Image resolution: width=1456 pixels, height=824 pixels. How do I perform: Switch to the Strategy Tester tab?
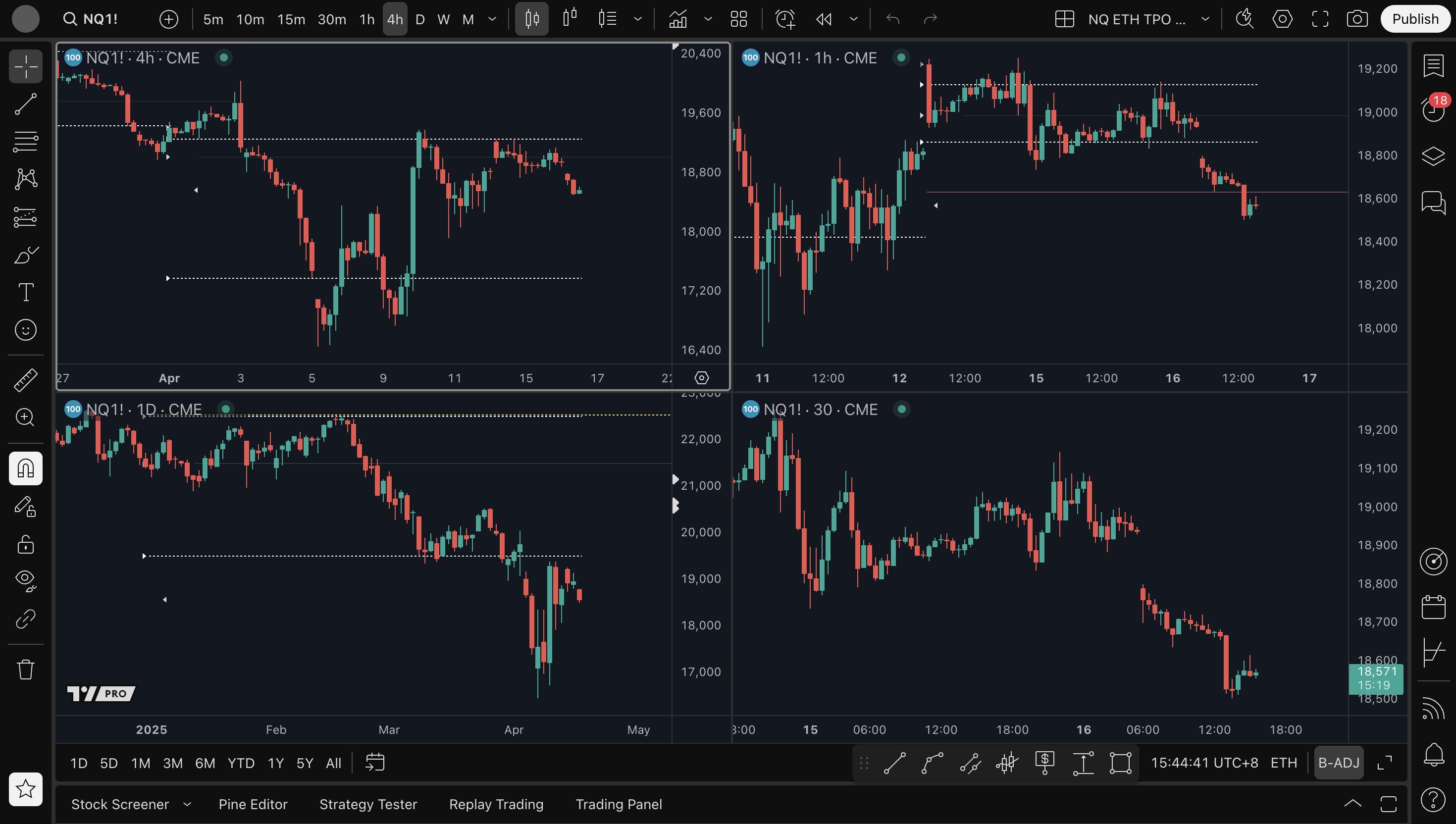pos(368,804)
